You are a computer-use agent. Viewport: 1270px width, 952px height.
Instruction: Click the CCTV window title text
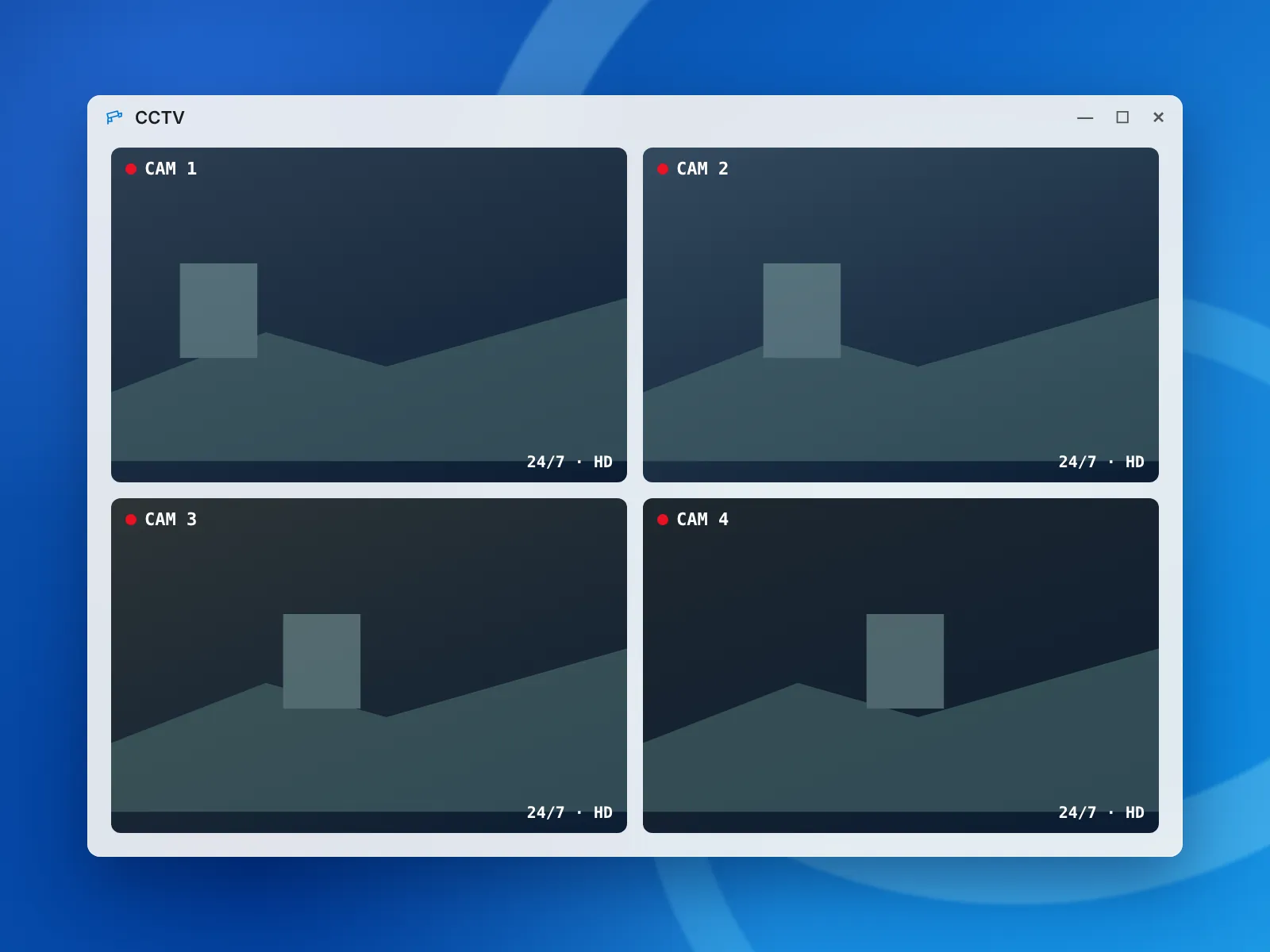(160, 117)
